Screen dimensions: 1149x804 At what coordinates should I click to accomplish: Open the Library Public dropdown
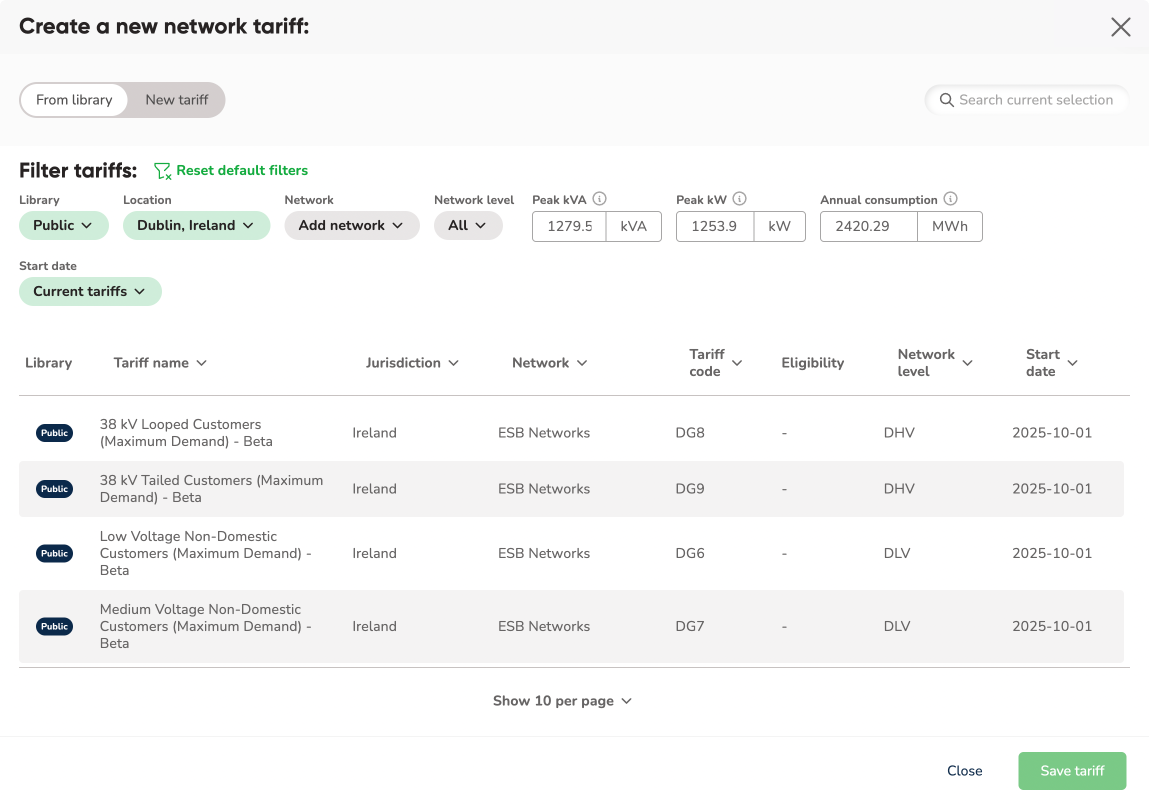click(64, 226)
